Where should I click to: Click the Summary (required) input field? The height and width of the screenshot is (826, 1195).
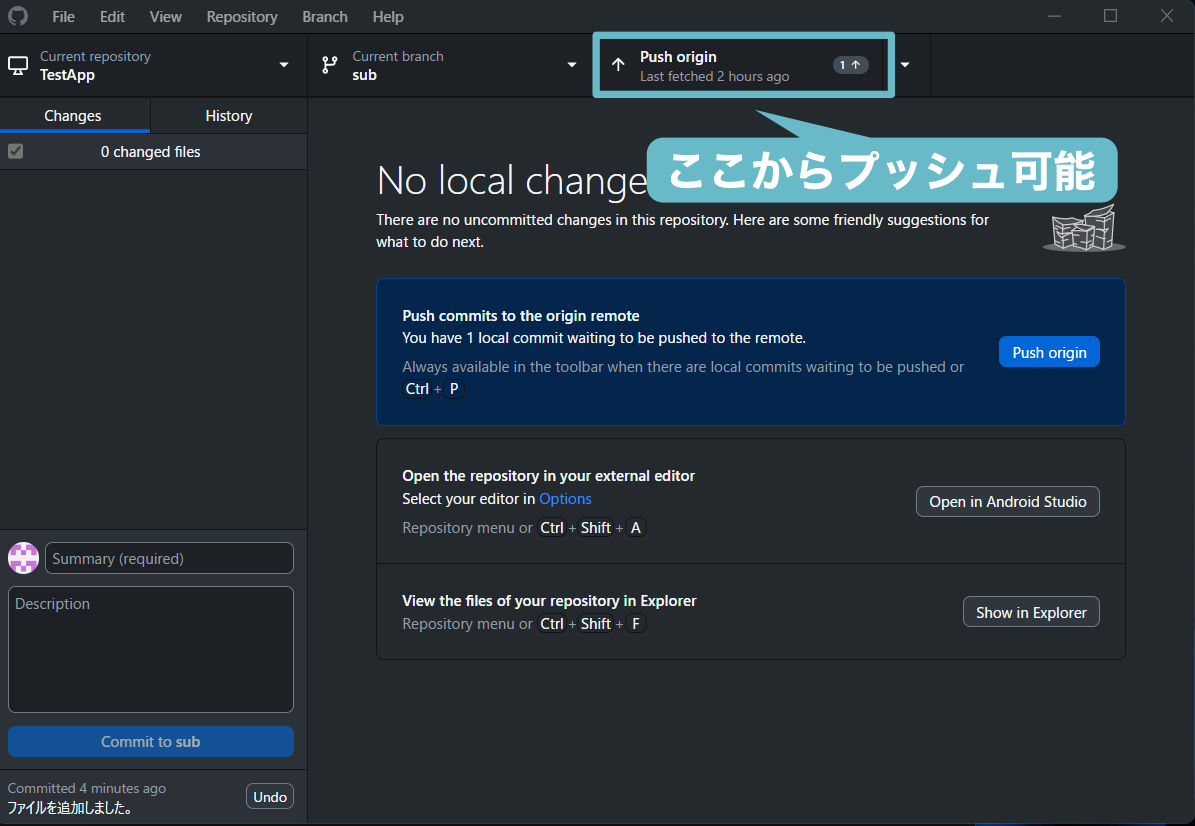169,558
